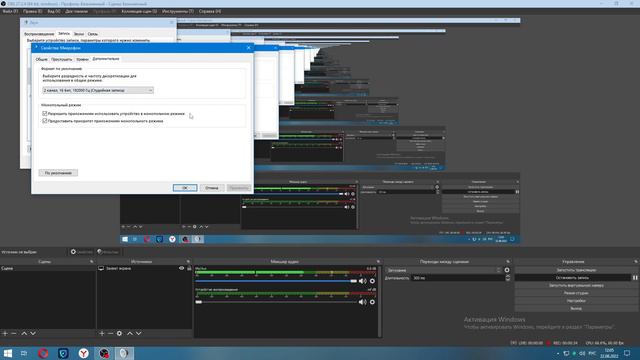Pop out the Controls dock
Viewport: 640px width, 360px height.
636,262
